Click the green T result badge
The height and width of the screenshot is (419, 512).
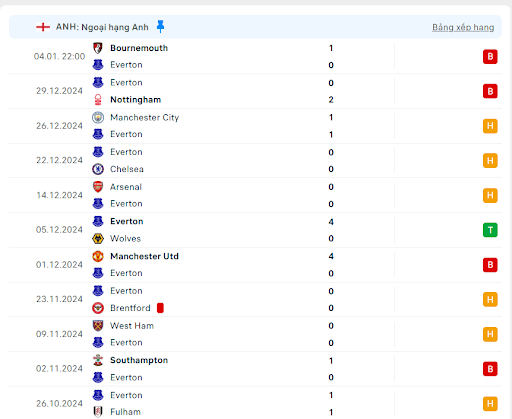click(x=490, y=230)
